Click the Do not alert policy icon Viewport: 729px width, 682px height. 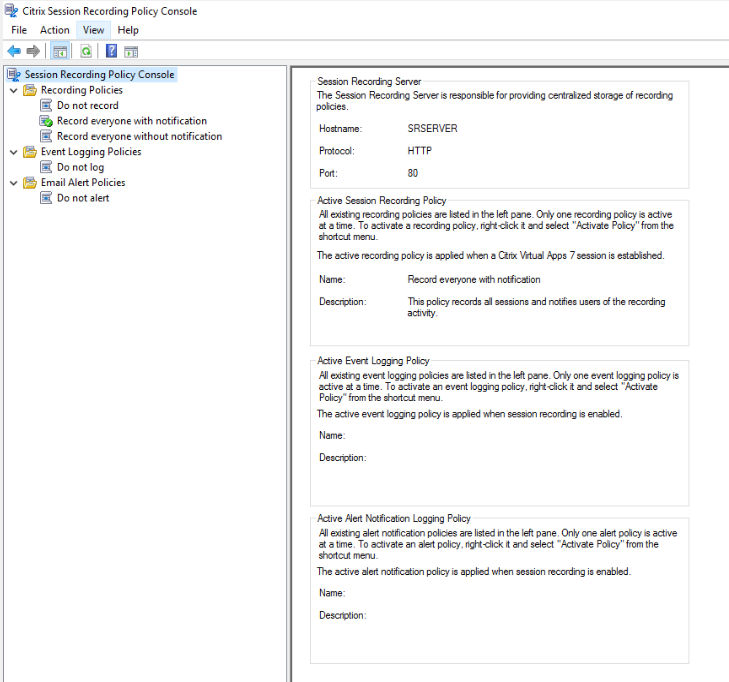point(46,198)
